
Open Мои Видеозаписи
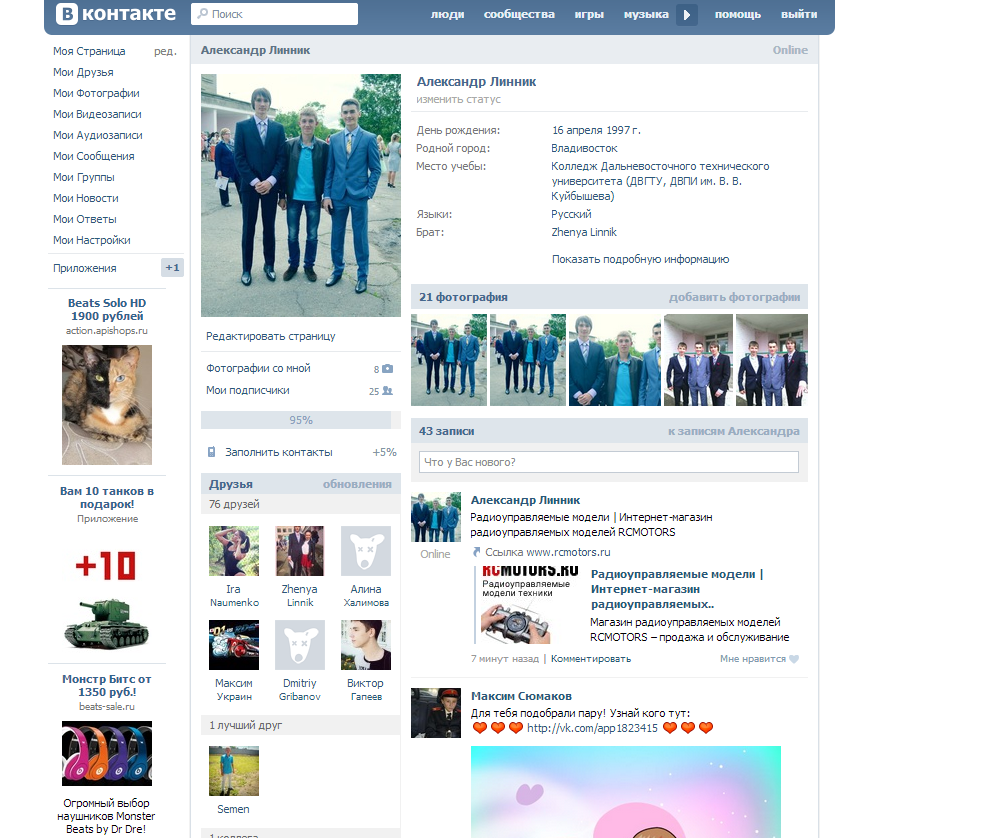pyautogui.click(x=97, y=114)
